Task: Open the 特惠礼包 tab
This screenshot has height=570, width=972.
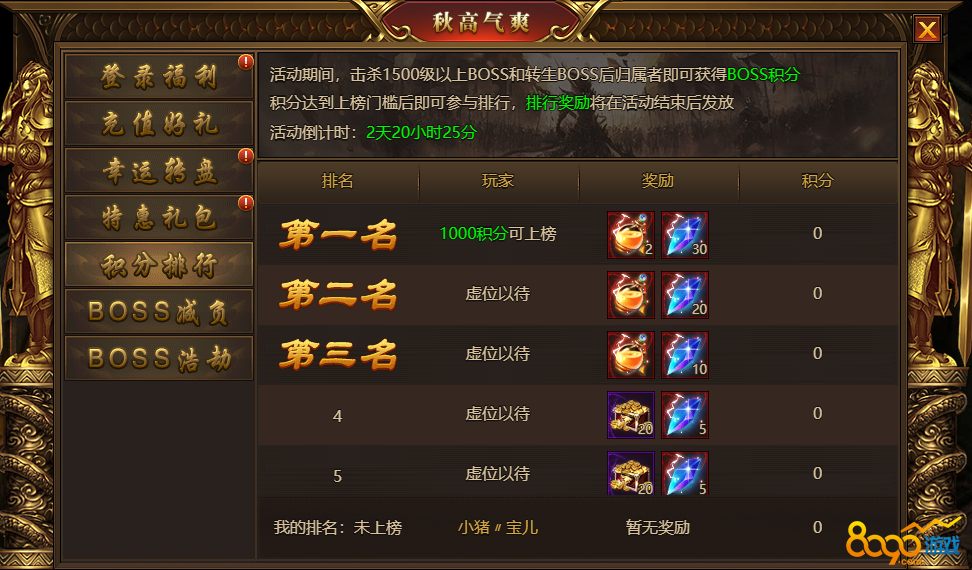Action: (x=159, y=217)
